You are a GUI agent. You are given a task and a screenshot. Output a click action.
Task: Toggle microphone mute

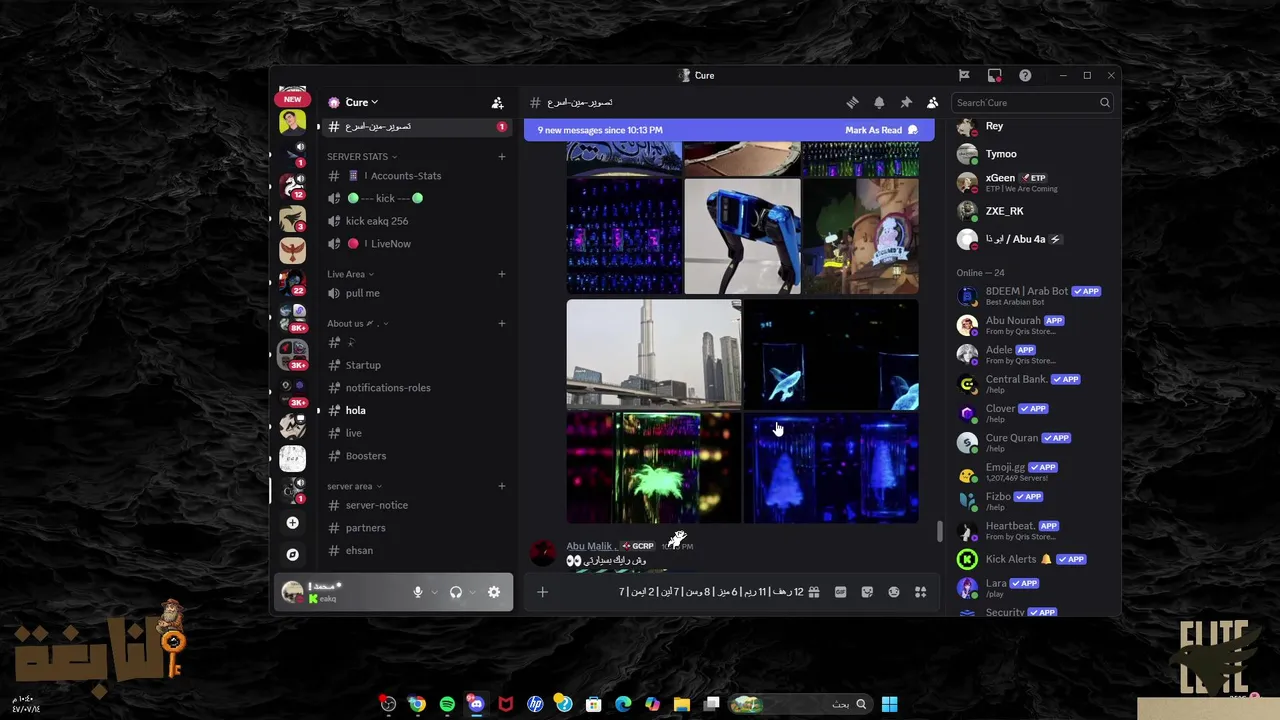[418, 592]
